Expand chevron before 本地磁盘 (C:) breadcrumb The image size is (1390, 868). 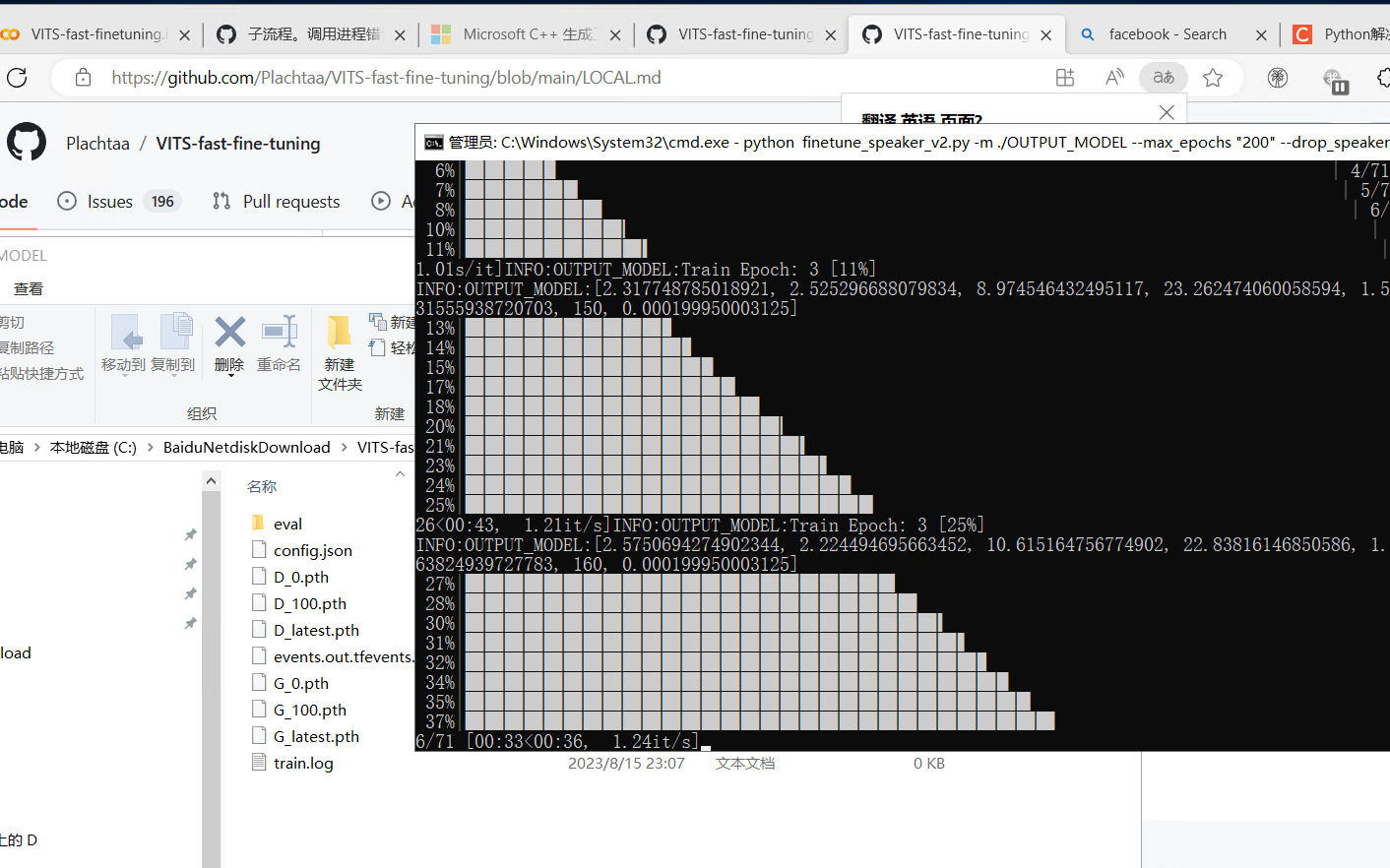pyautogui.click(x=37, y=447)
